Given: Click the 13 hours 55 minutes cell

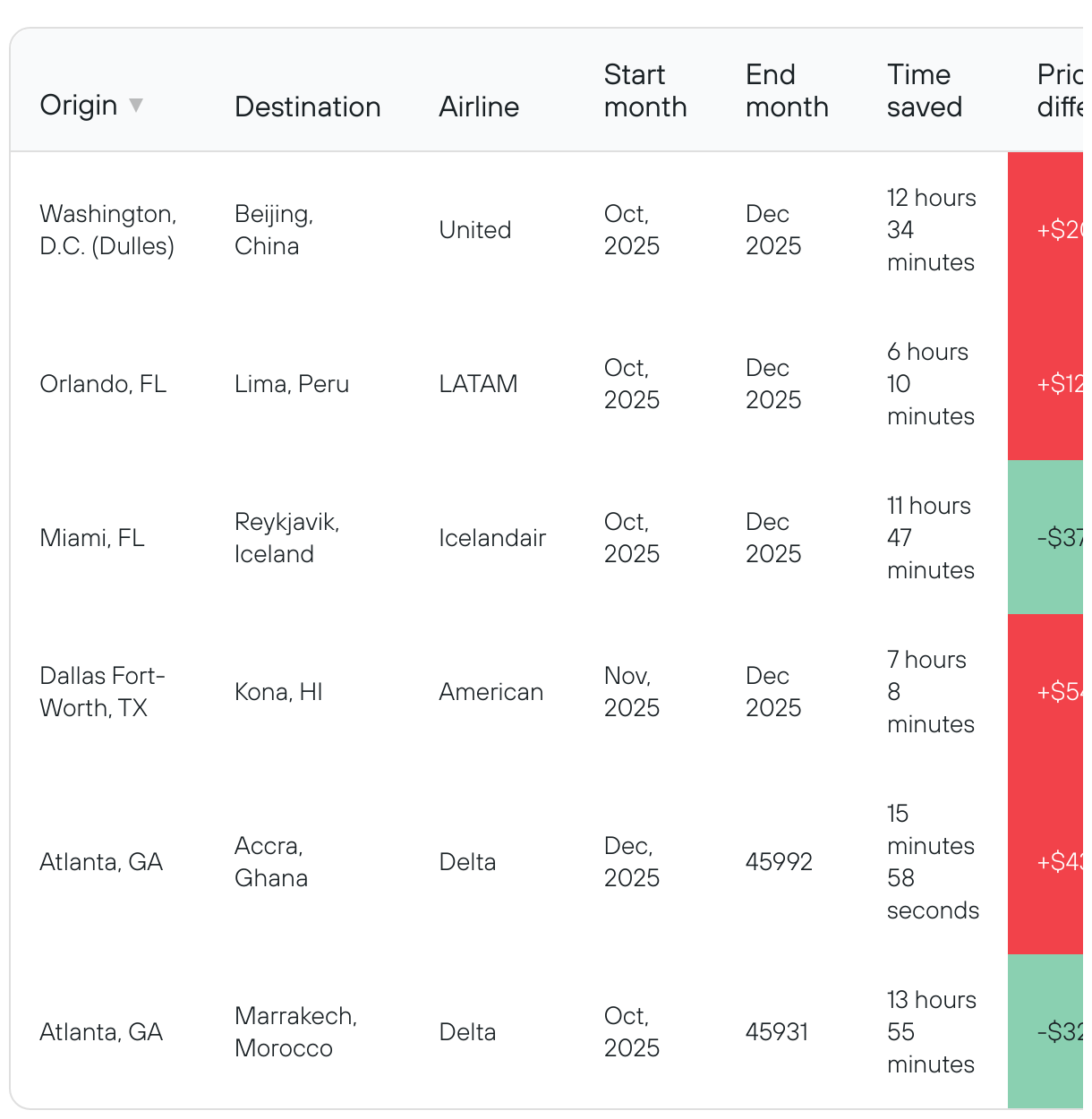Looking at the screenshot, I should tap(932, 1032).
